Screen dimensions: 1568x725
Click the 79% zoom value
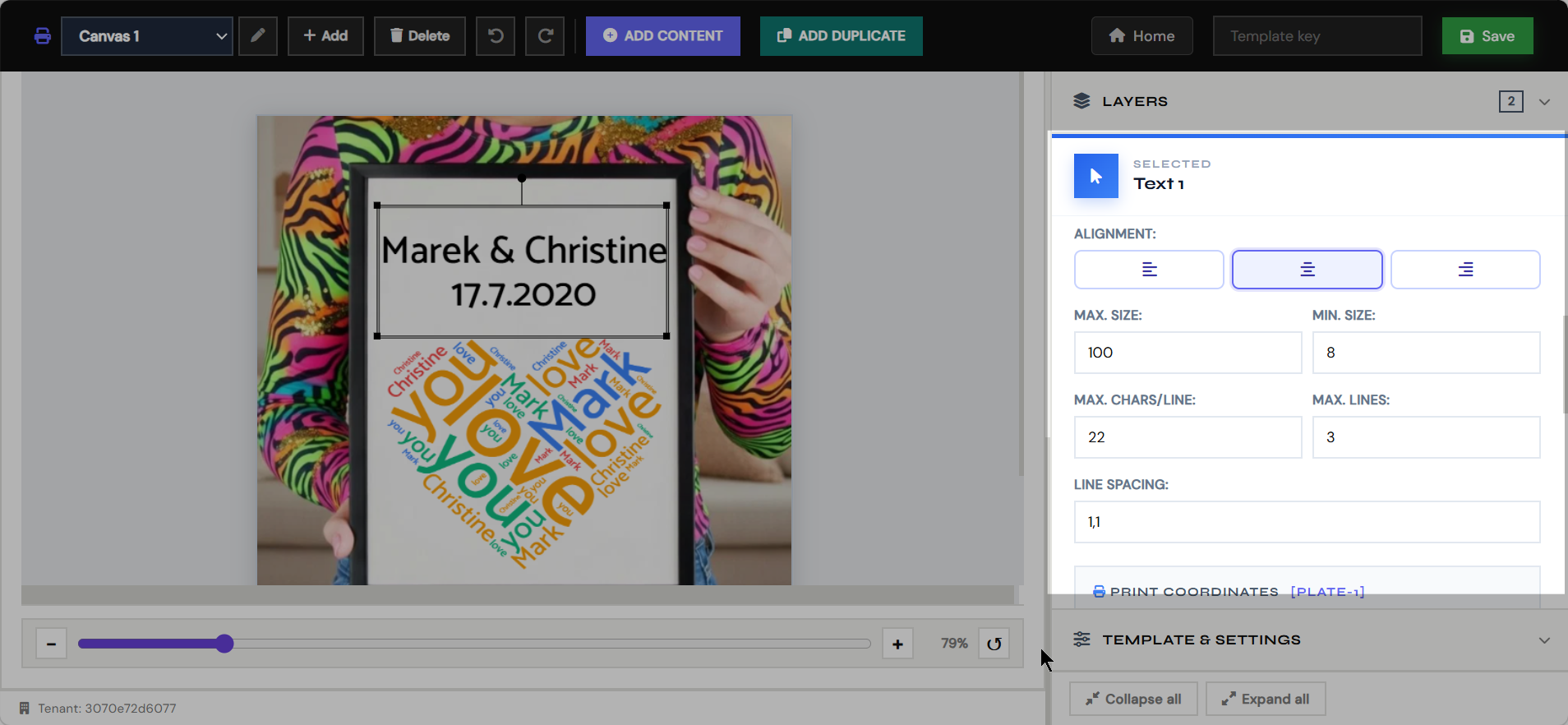tap(954, 644)
